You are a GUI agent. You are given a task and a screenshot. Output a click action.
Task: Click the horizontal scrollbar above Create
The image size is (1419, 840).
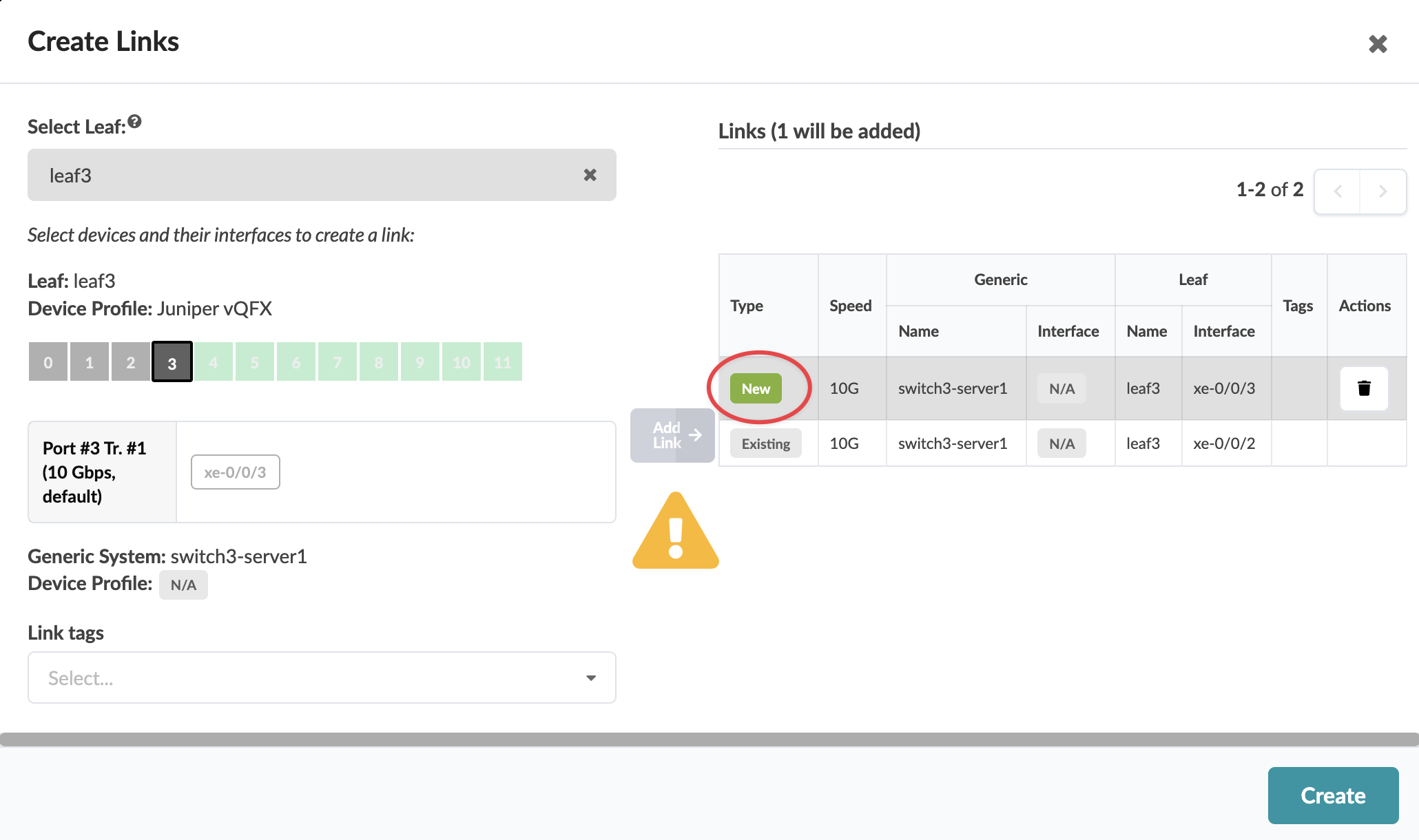tap(709, 739)
